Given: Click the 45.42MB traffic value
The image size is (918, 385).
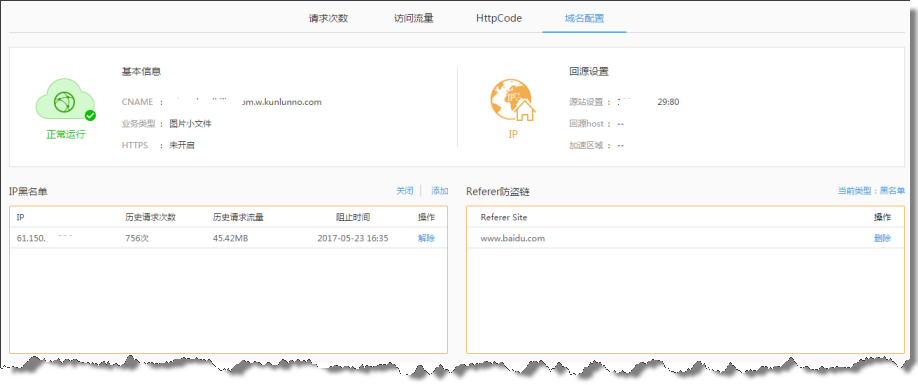Looking at the screenshot, I should 231,238.
